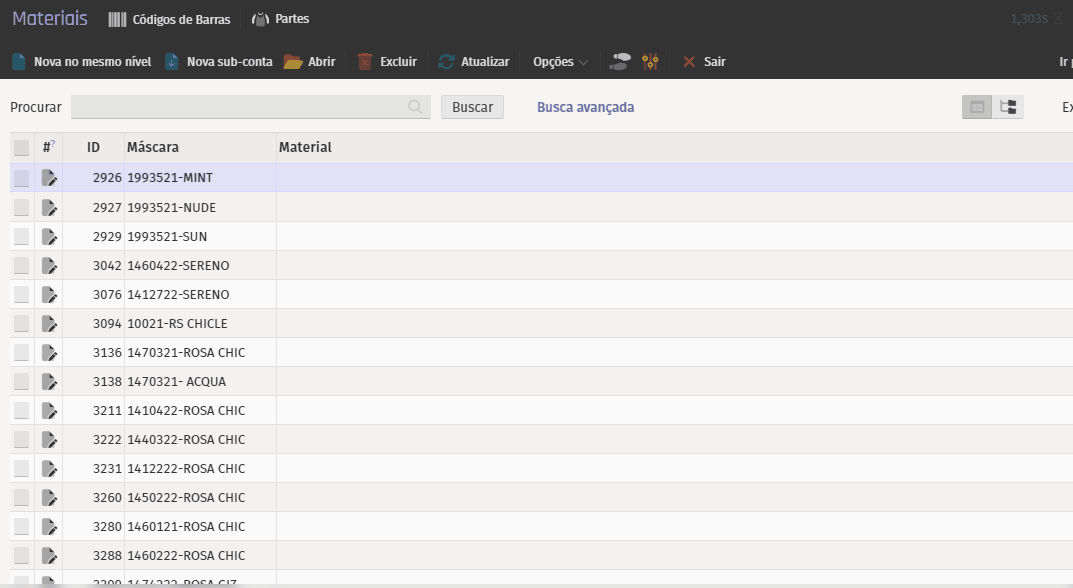Tick checkbox for row 1993521-NUDE
This screenshot has width=1073, height=588.
click(21, 208)
